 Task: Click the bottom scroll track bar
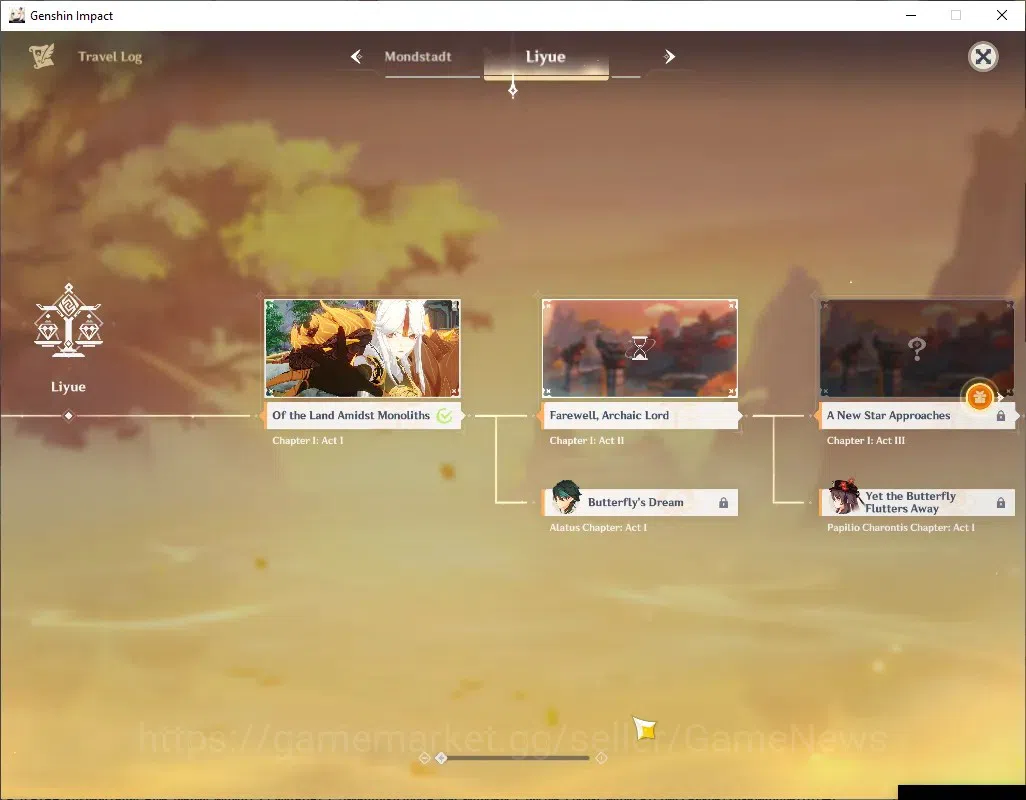tap(513, 758)
